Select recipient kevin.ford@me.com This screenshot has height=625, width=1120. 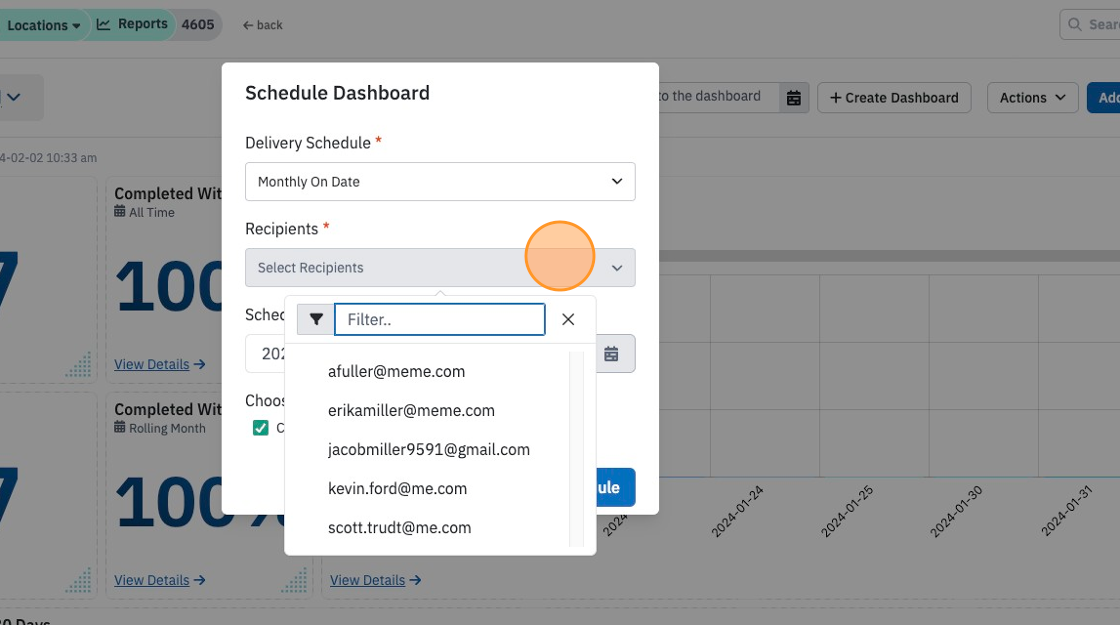(397, 489)
